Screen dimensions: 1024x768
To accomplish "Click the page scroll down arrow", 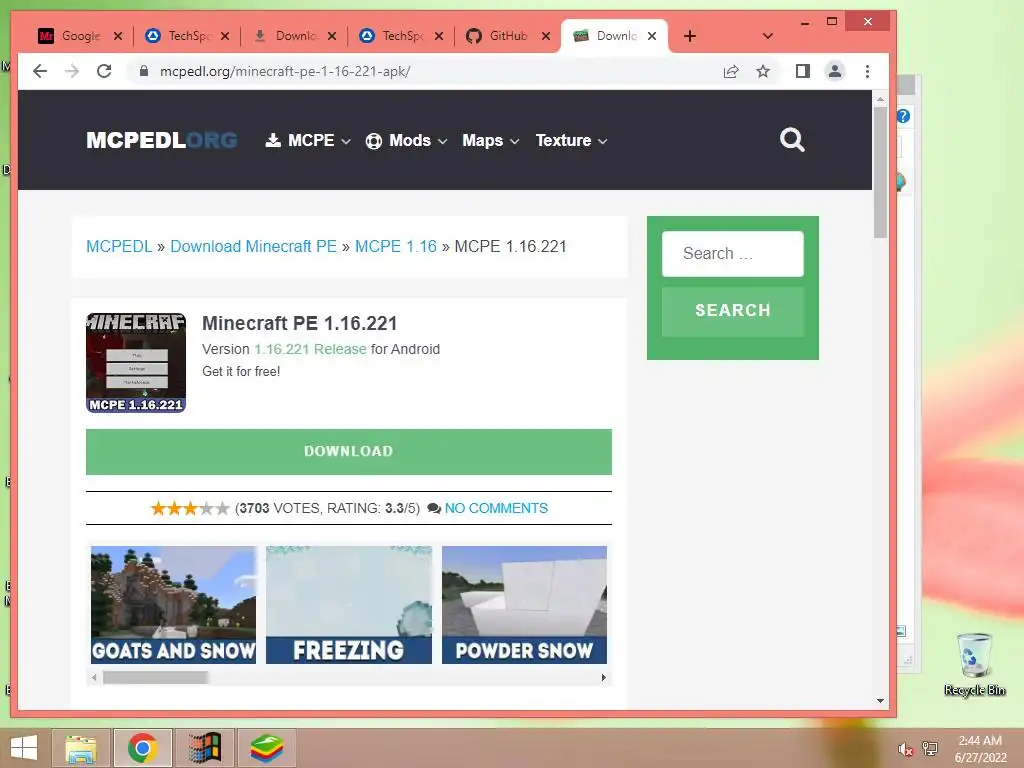I will pos(880,701).
